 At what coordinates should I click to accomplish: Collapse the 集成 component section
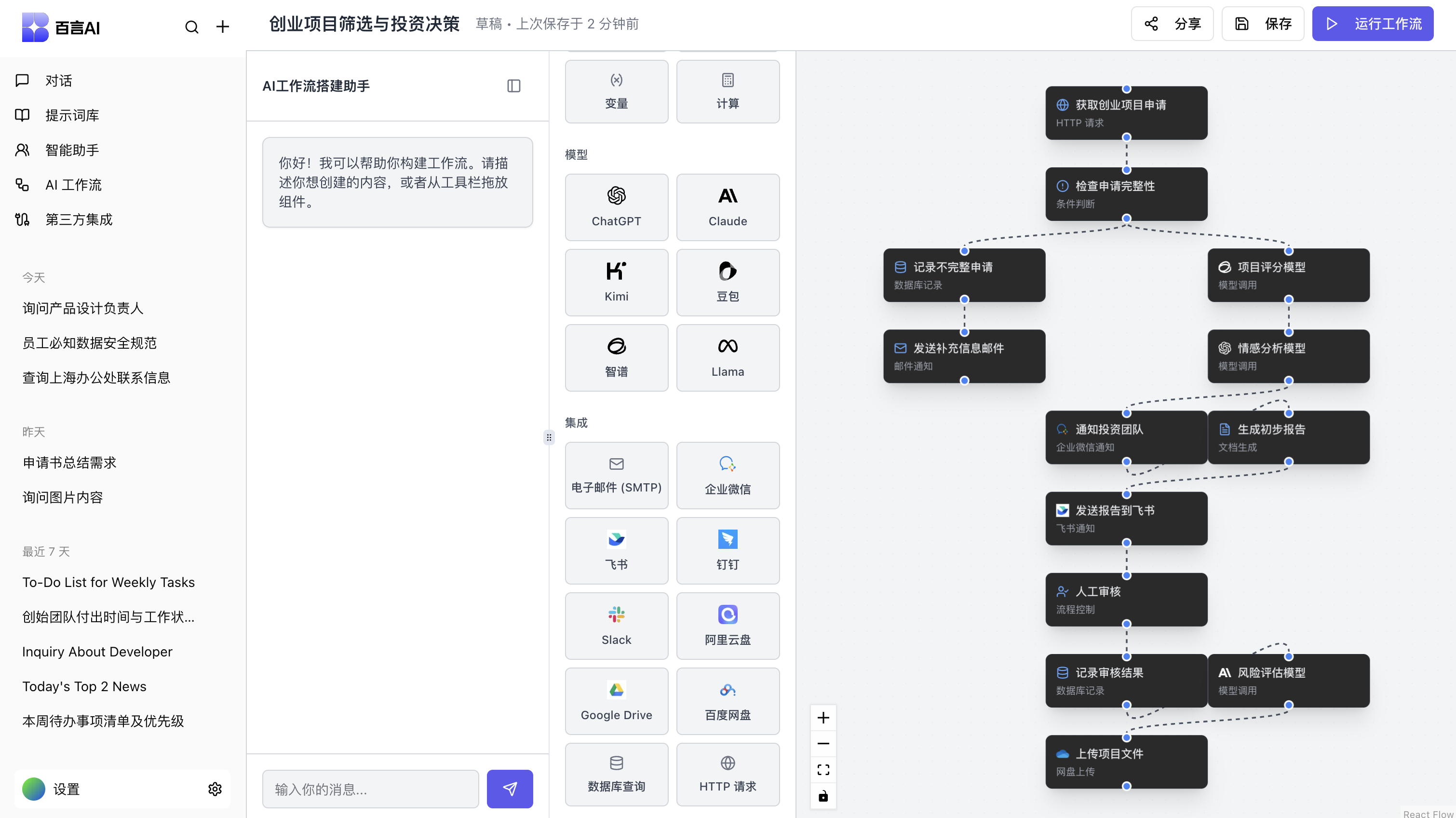(576, 422)
